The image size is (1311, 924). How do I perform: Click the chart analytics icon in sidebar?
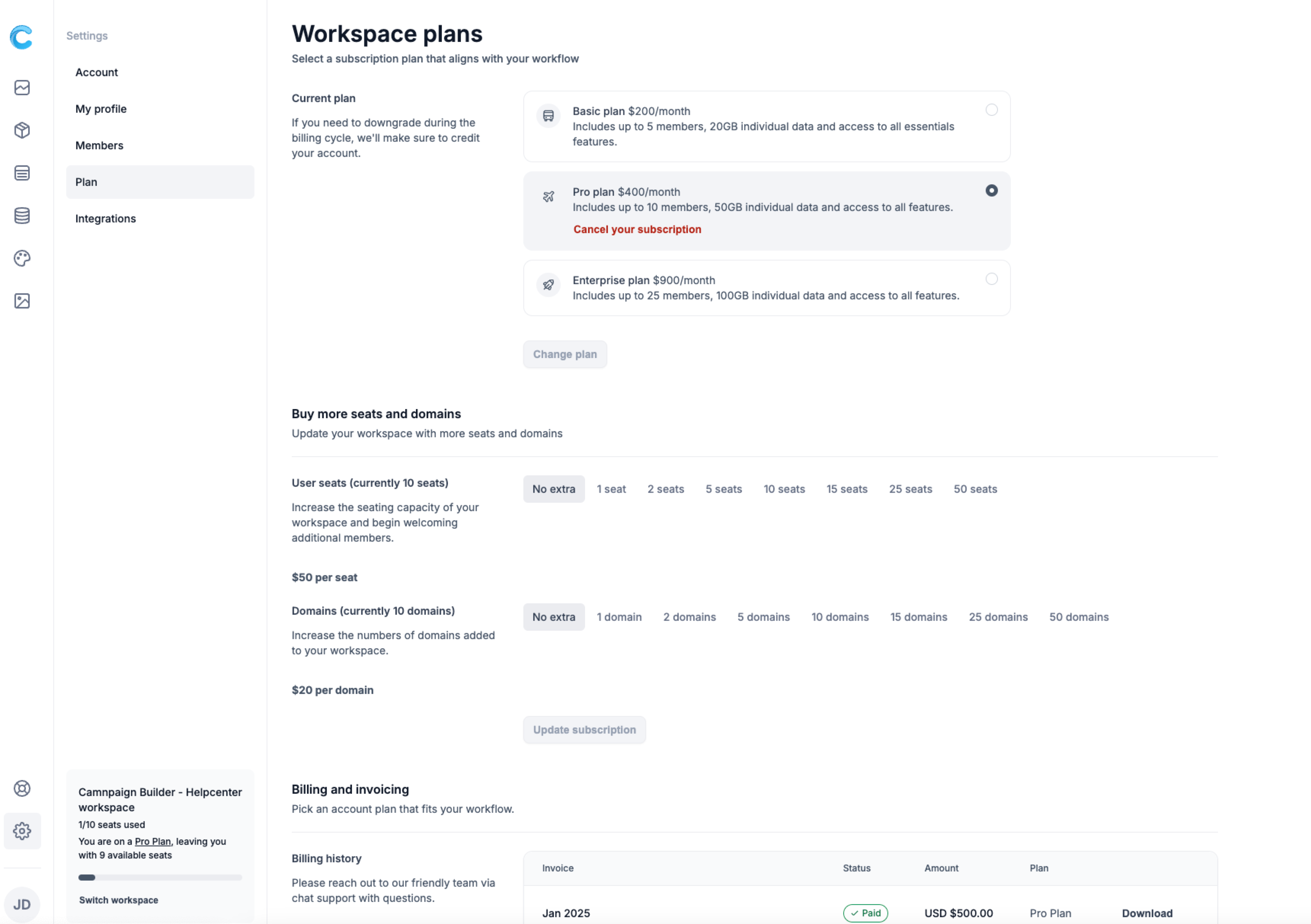[22, 87]
